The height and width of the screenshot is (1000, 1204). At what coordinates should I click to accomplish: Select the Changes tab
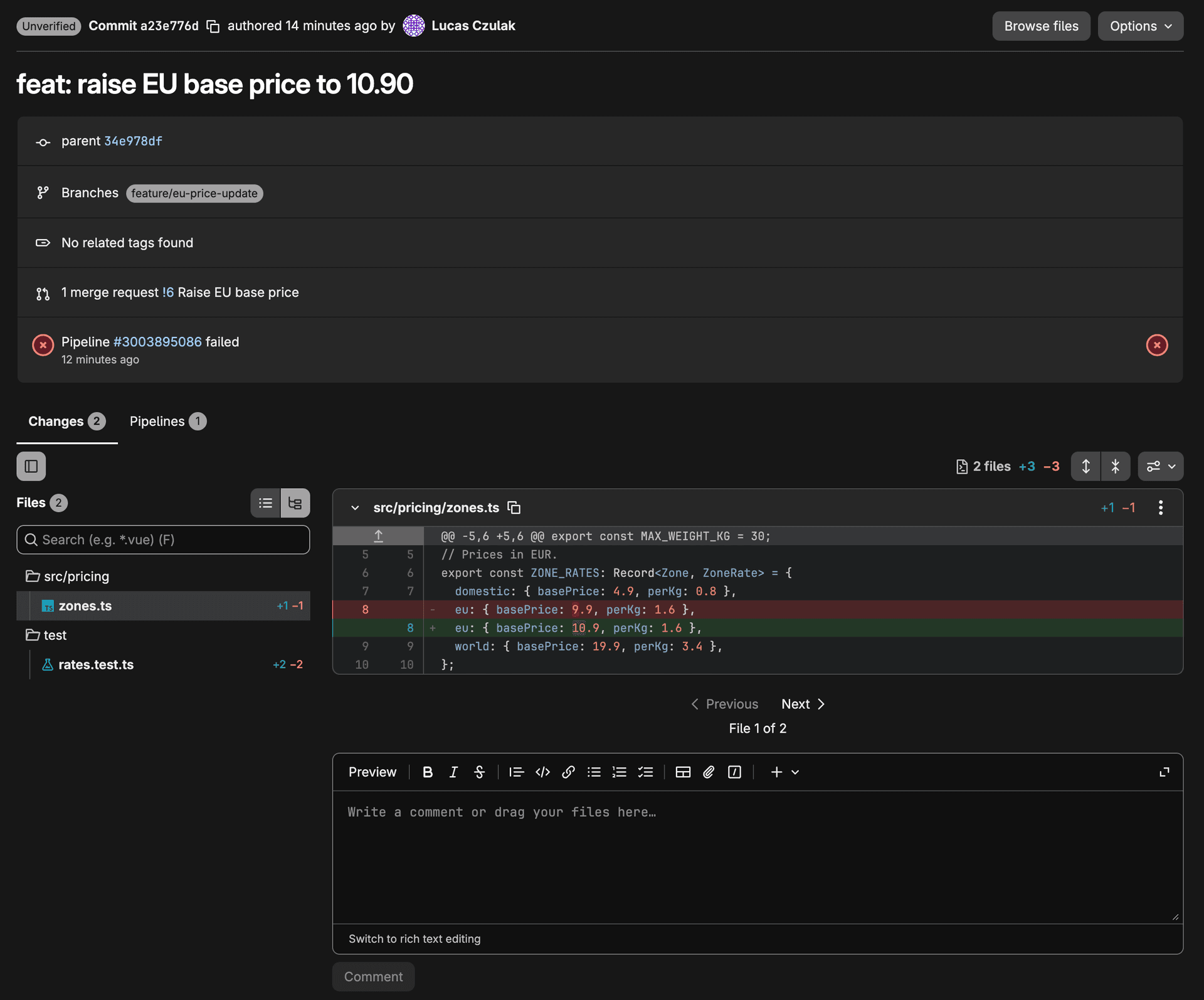[67, 422]
